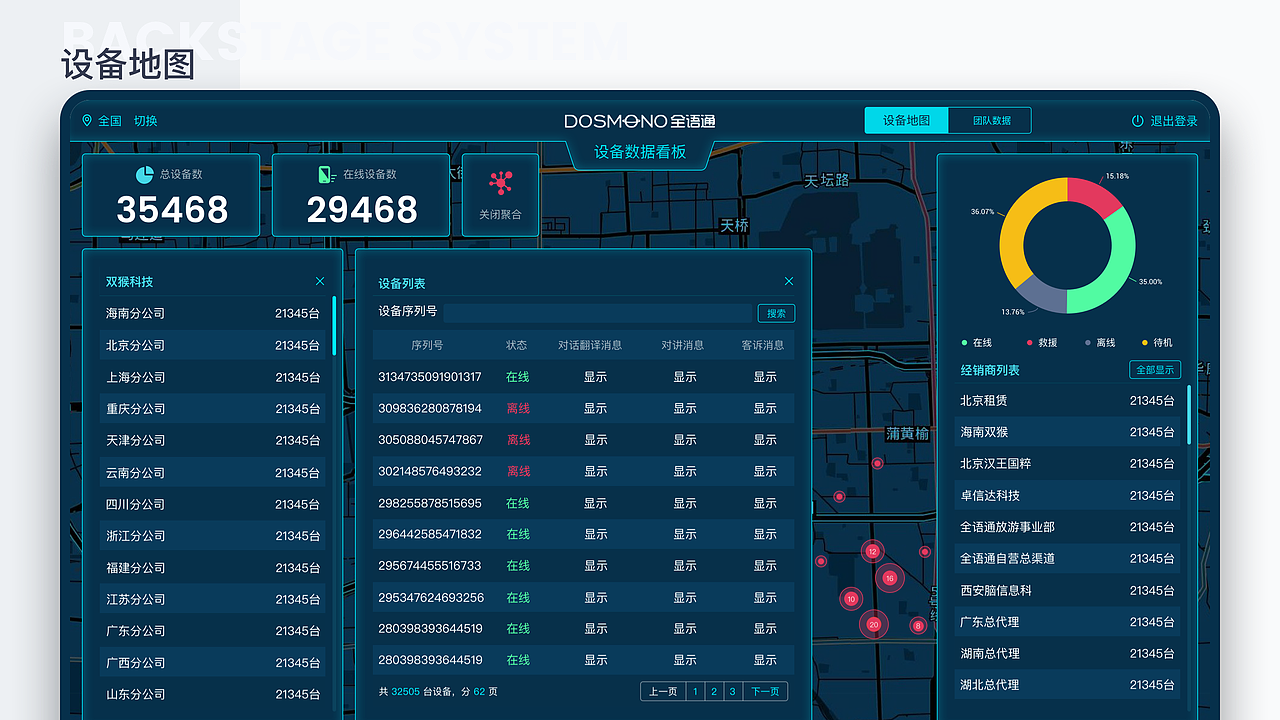The image size is (1280, 720).
Task: Open the map cluster marker labeled 20
Action: click(874, 624)
